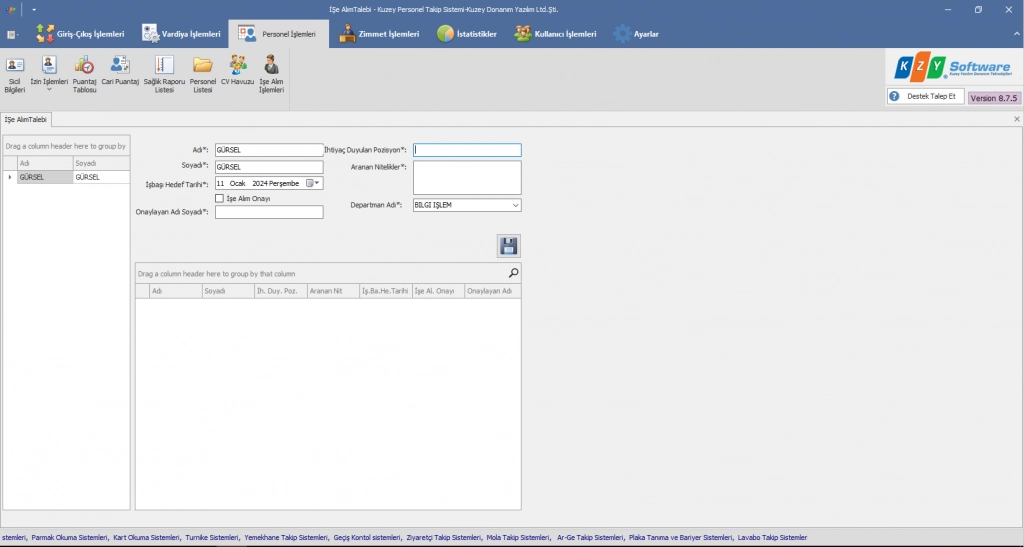Click the Destek Talep Et button

pyautogui.click(x=925, y=97)
